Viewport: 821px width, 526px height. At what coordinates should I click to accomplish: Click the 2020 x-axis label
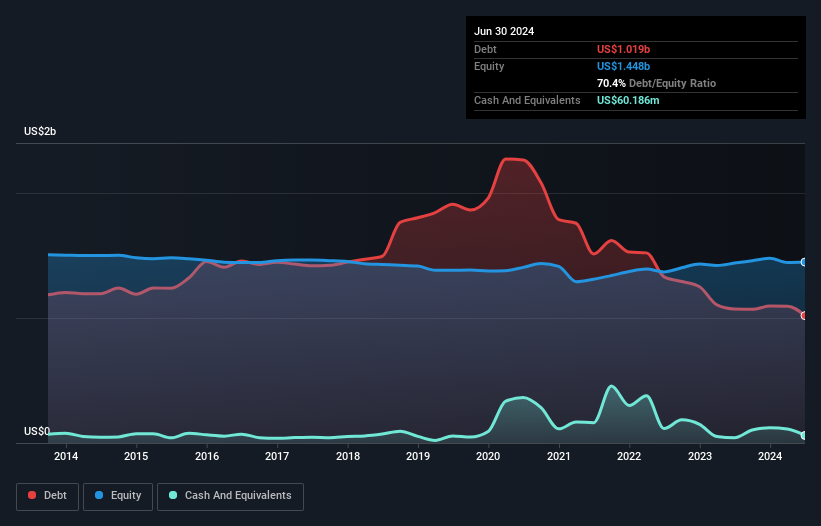pyautogui.click(x=488, y=456)
